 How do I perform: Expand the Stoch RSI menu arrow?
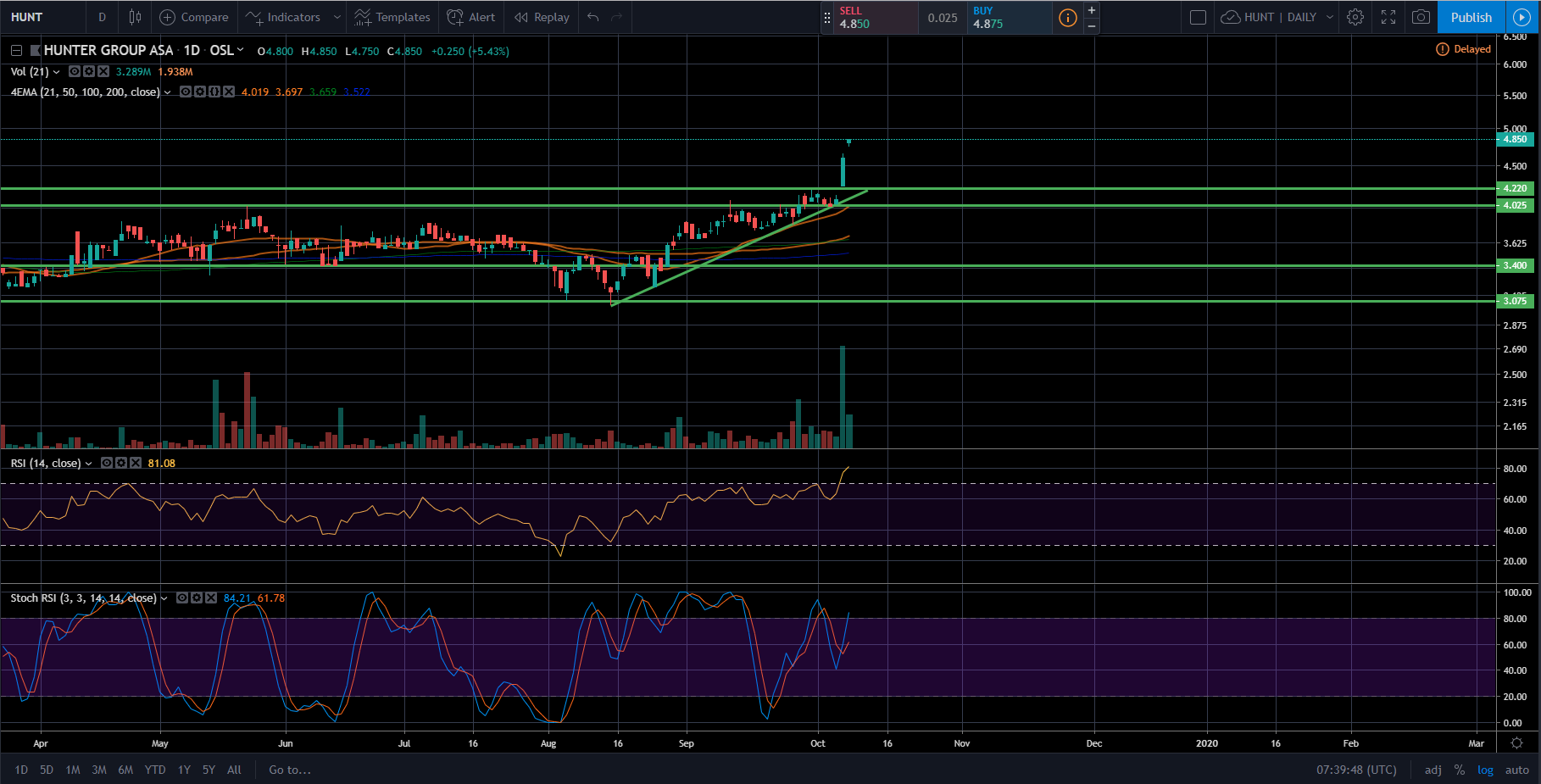[x=164, y=598]
